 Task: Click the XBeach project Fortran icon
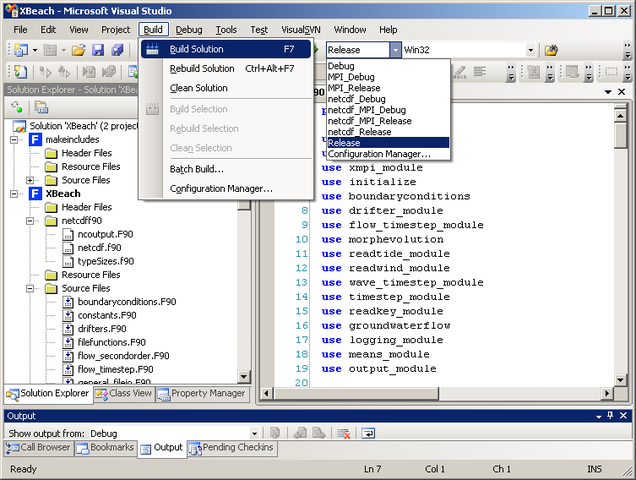[35, 194]
